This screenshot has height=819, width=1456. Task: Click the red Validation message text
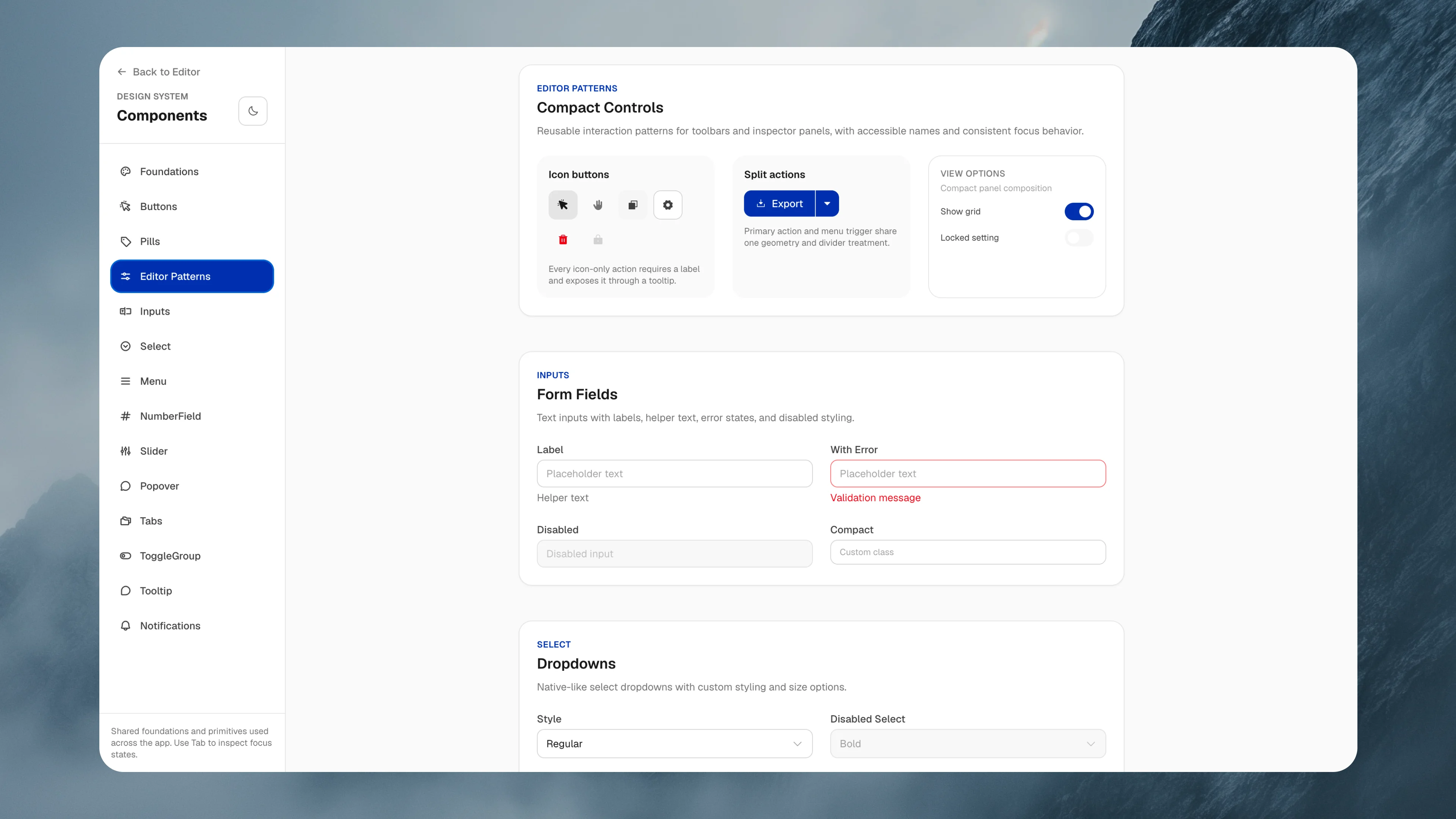(x=875, y=497)
